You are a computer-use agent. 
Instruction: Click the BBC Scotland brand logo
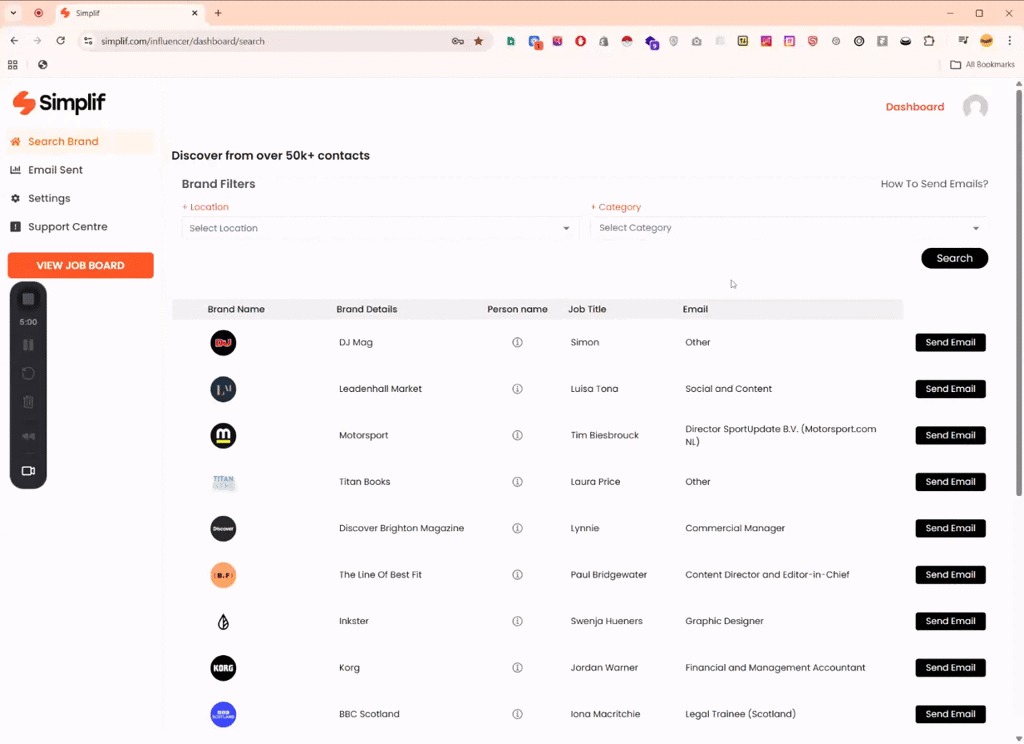coord(223,715)
